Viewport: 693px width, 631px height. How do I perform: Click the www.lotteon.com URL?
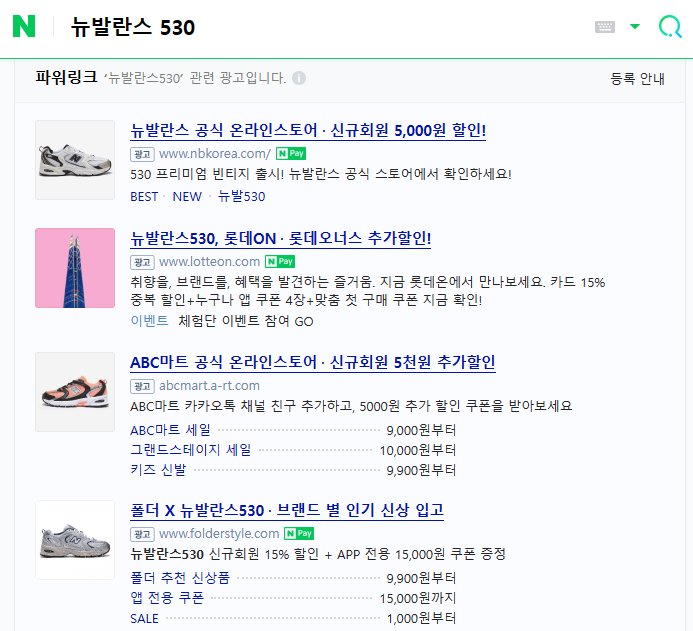[x=209, y=262]
